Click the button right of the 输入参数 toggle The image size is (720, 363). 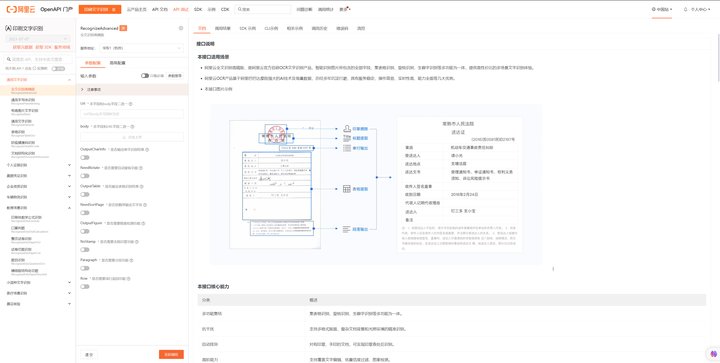tap(174, 76)
